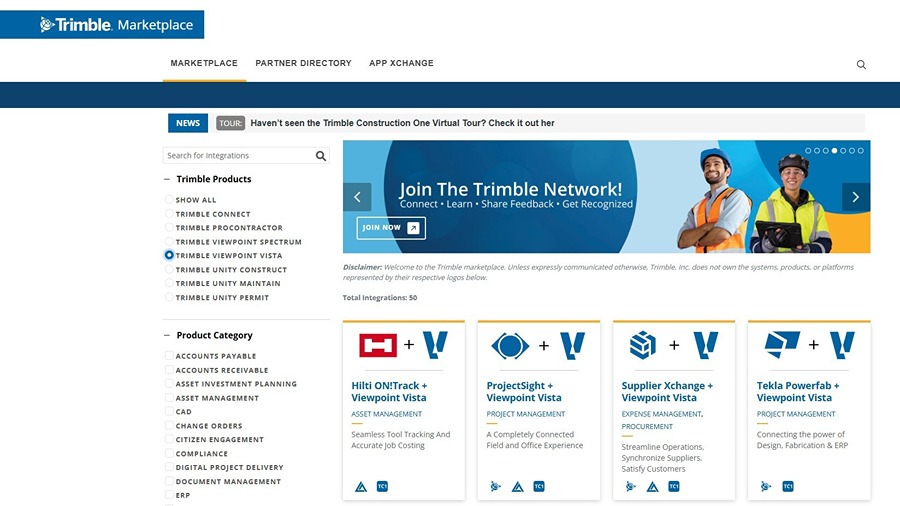The height and width of the screenshot is (506, 900).
Task: Click the integrations search magnifier icon
Action: (x=321, y=155)
